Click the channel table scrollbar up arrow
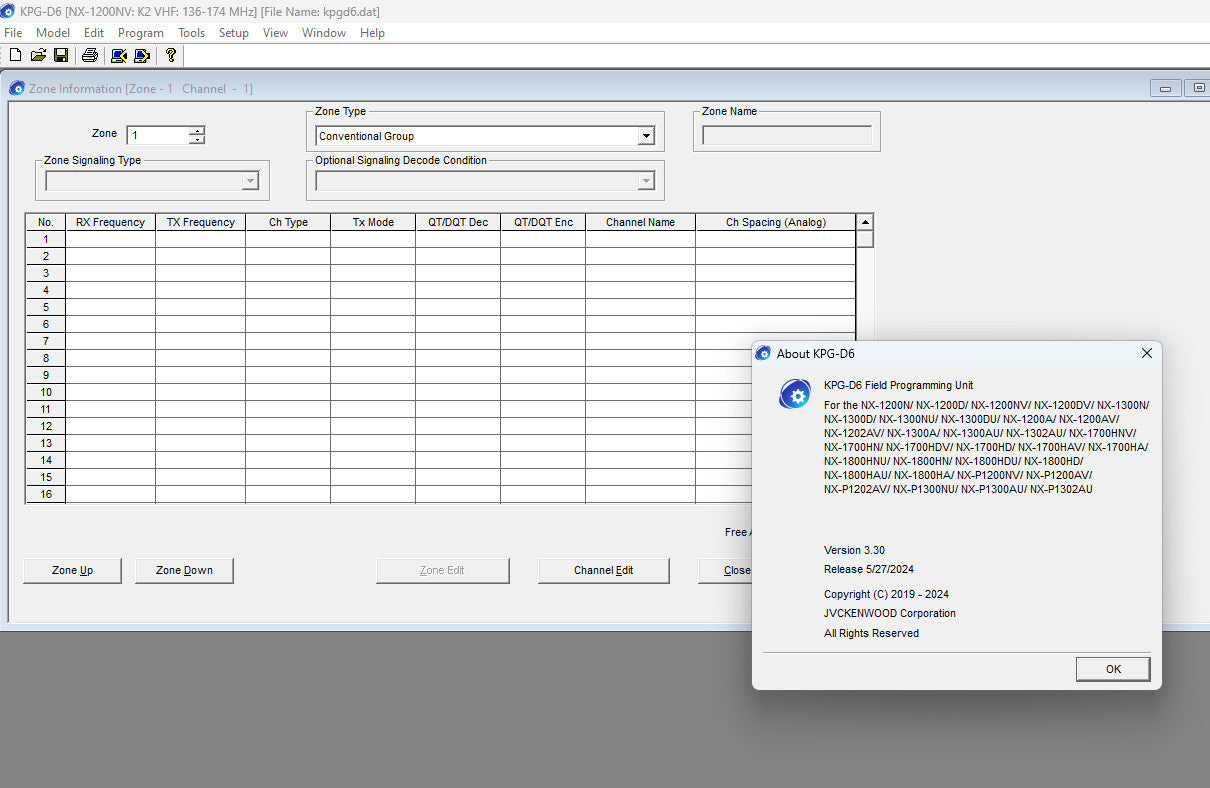1210x788 pixels. click(x=865, y=222)
